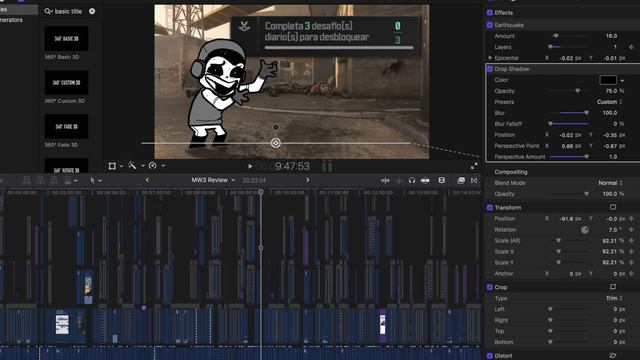Click the Scale (All) value 92.21
Screen dimensions: 640x360
click(609, 241)
